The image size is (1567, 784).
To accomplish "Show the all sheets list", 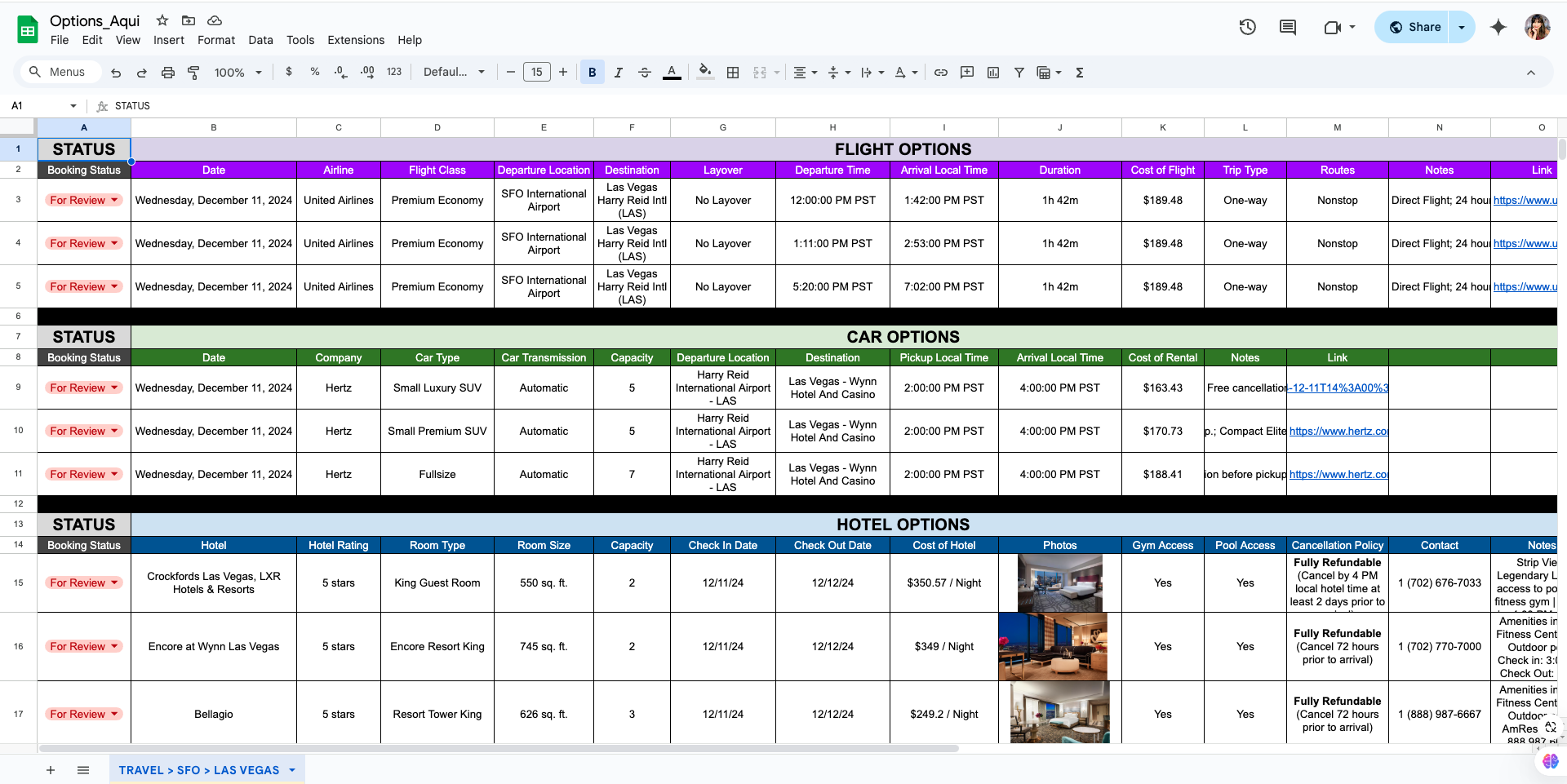I will (x=83, y=770).
